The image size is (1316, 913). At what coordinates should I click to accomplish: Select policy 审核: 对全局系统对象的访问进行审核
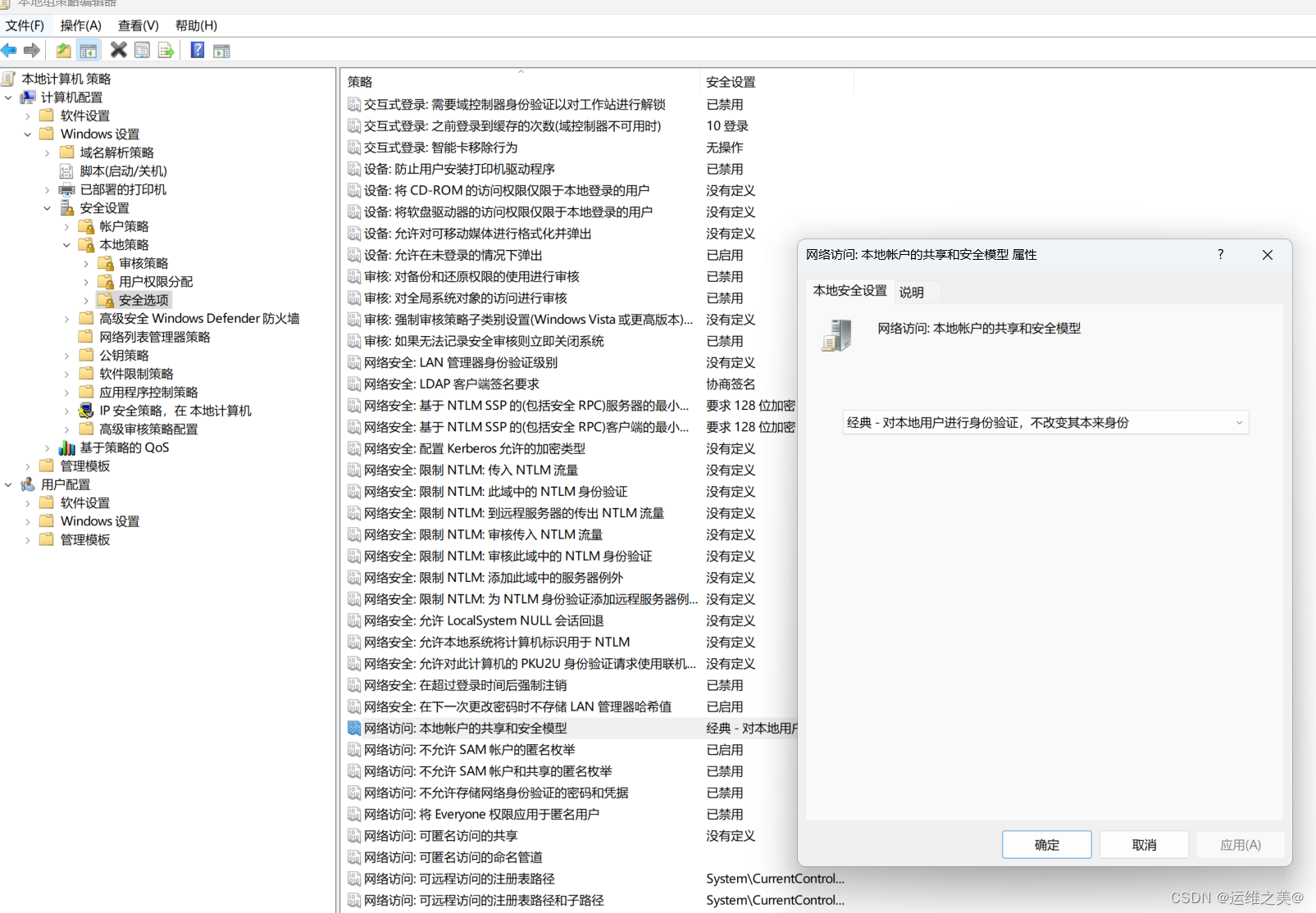point(466,298)
